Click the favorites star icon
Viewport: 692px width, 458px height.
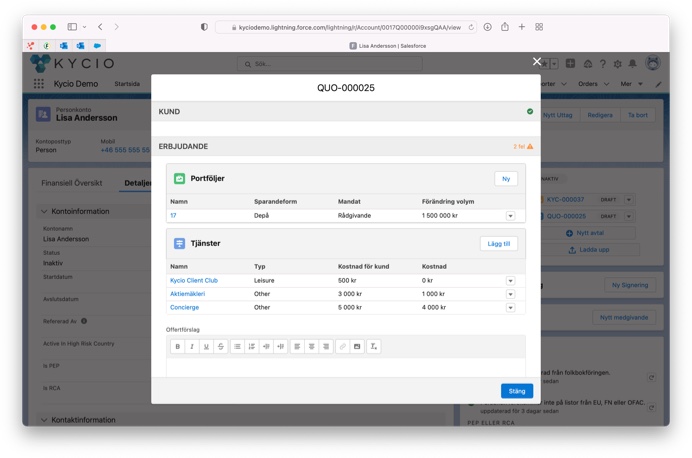[545, 64]
